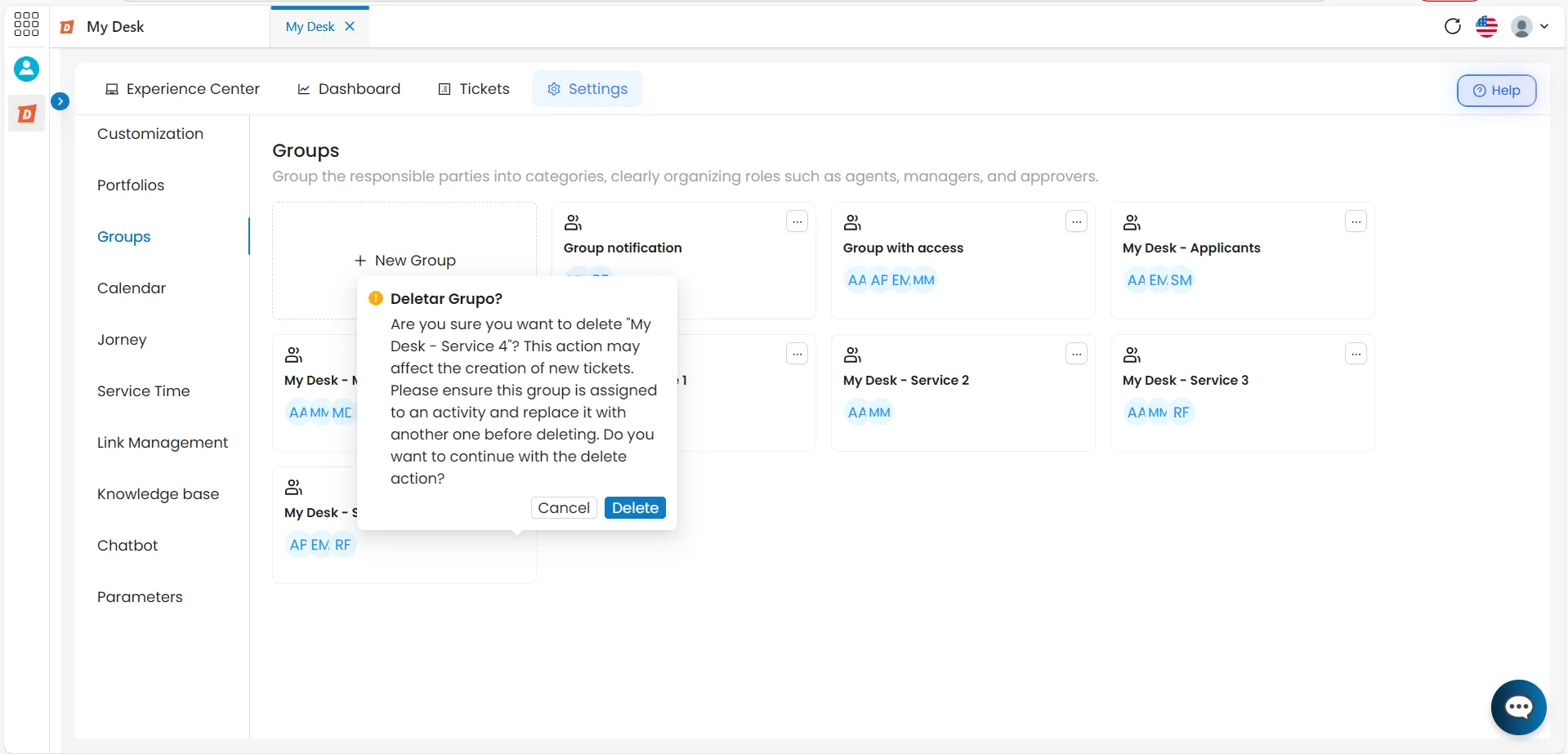
Task: Open Calendar settings
Action: click(x=132, y=288)
